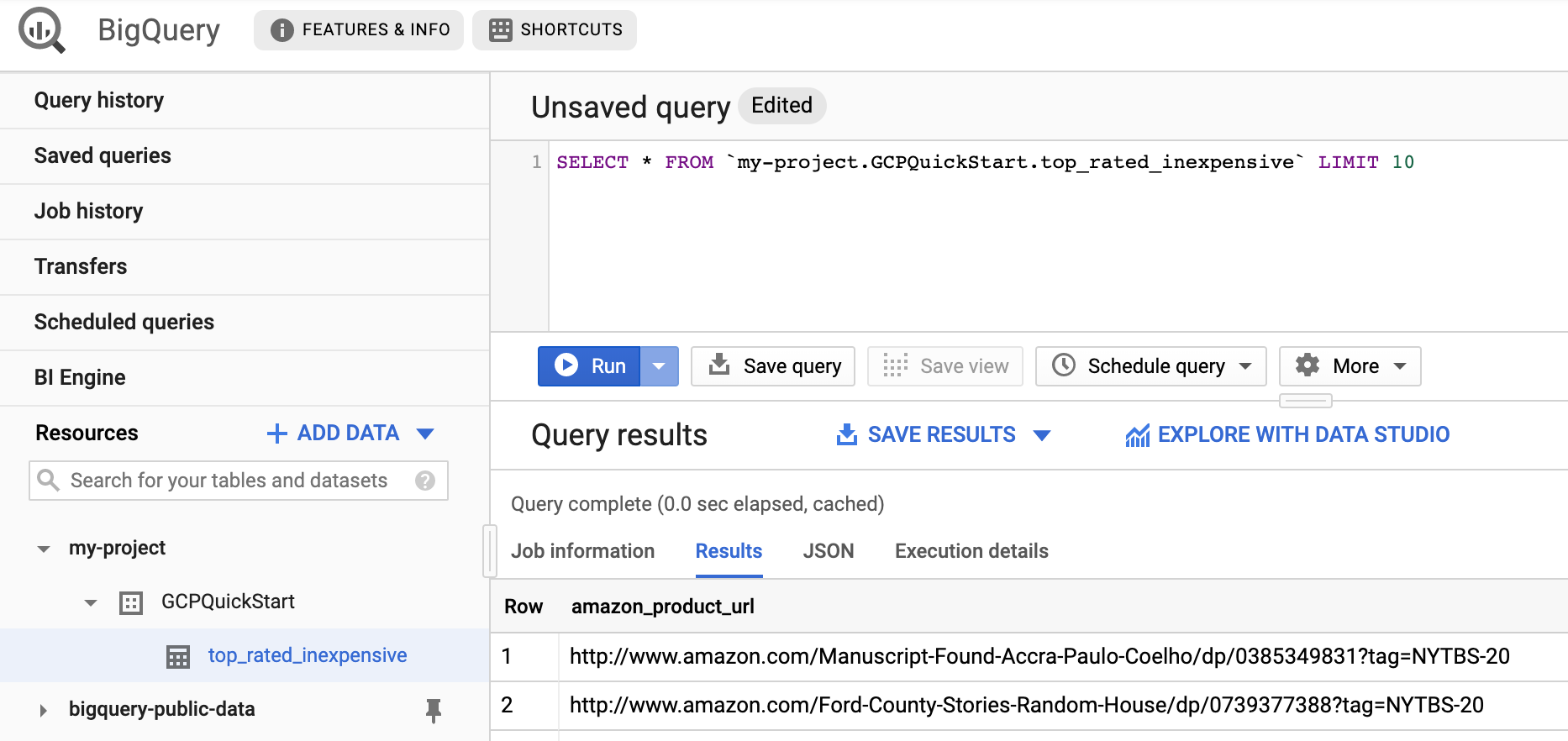This screenshot has width=1568, height=741.
Task: Click the Save Results download icon
Action: tap(847, 434)
